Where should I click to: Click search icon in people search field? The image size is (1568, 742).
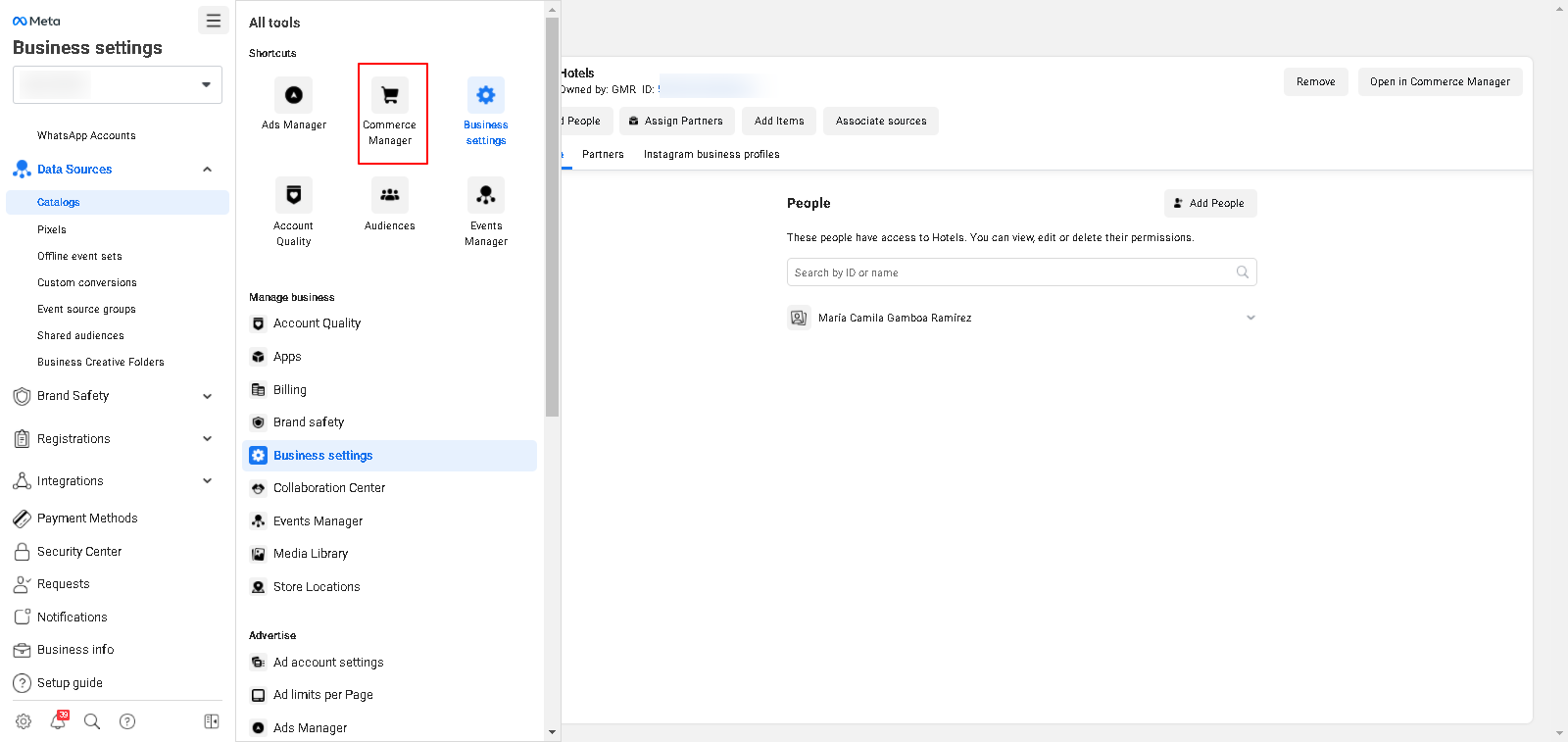pos(1243,272)
